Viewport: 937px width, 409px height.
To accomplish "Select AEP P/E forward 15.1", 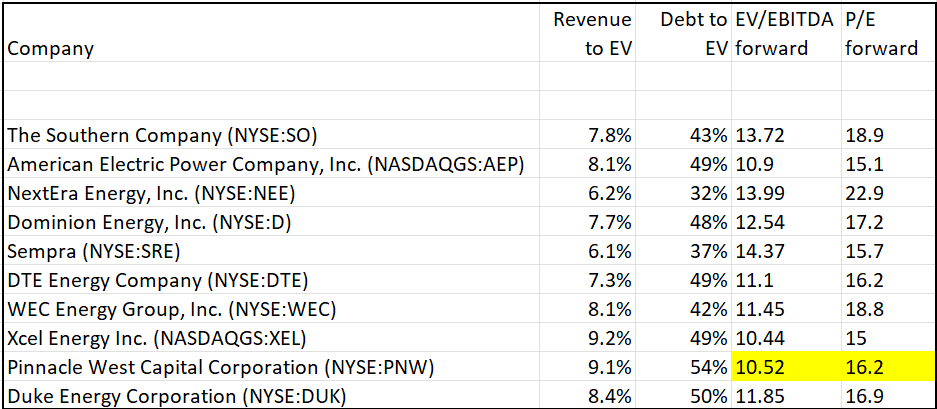I will coord(887,164).
